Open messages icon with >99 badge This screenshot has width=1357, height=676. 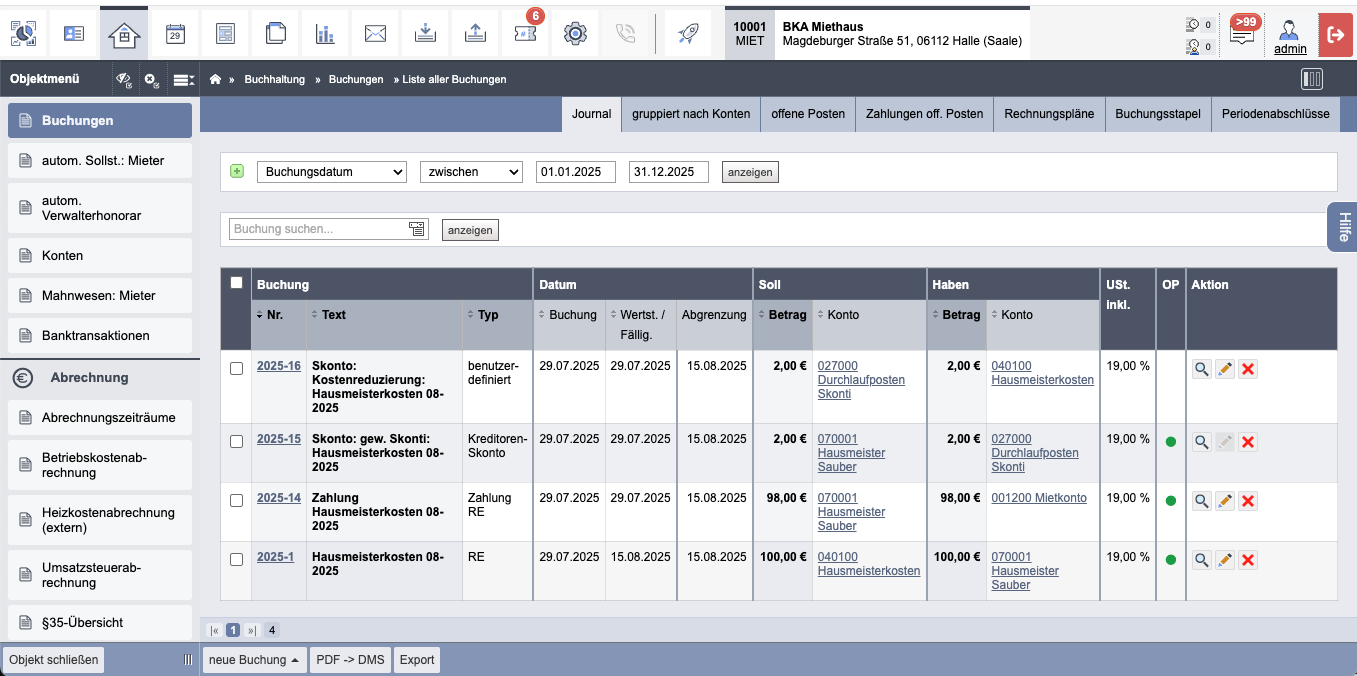tap(1243, 33)
